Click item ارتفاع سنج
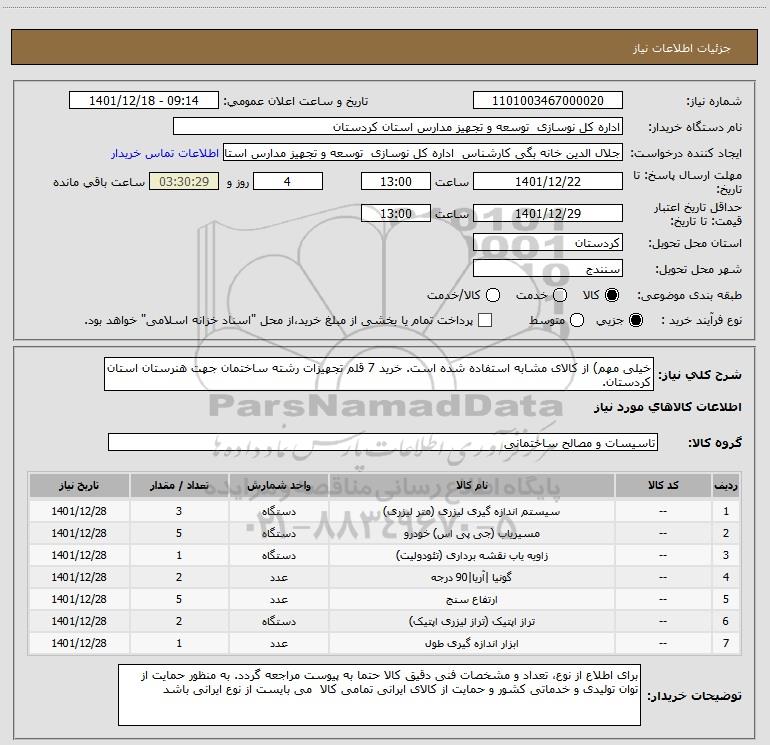The height and width of the screenshot is (745, 770). coord(471,600)
